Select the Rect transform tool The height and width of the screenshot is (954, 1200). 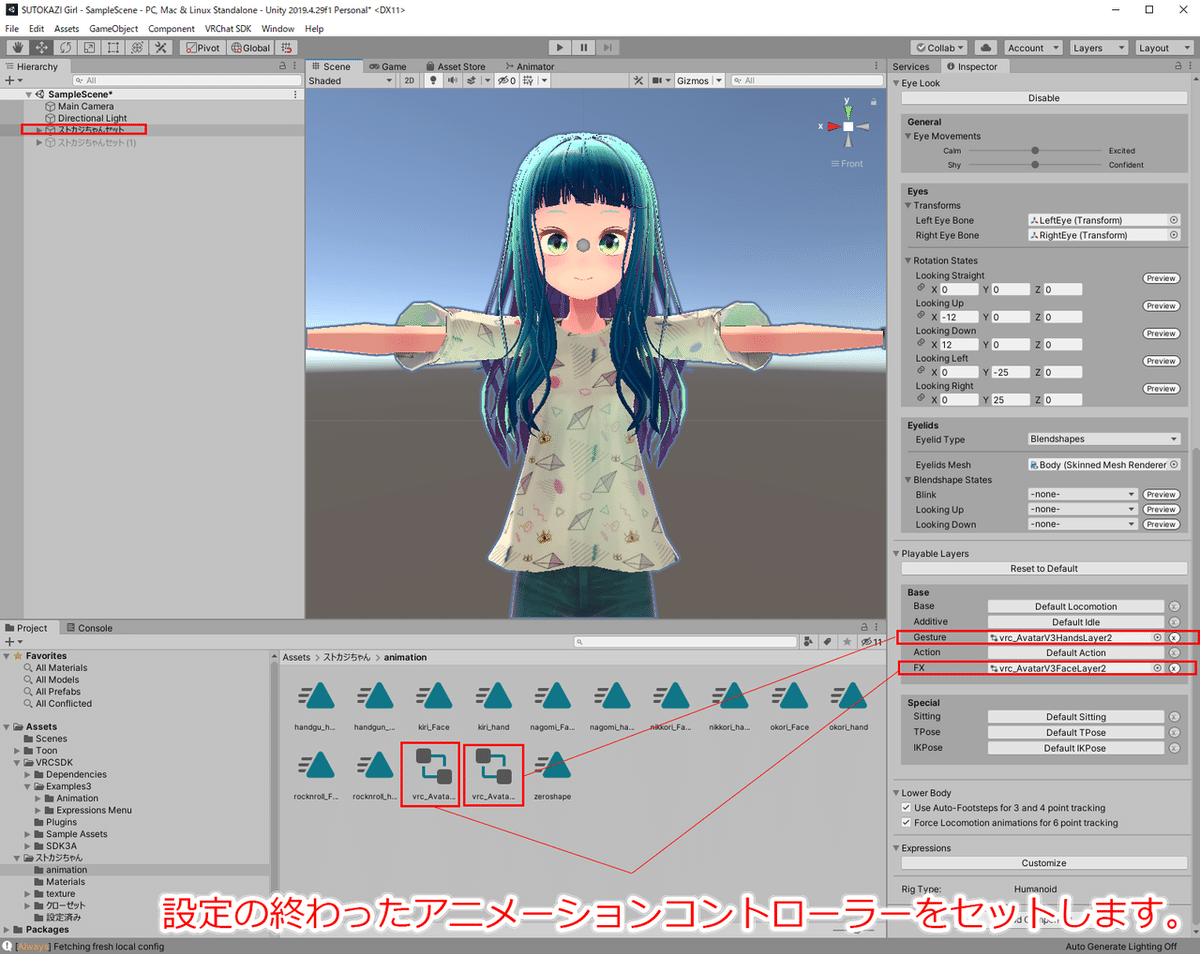point(113,47)
